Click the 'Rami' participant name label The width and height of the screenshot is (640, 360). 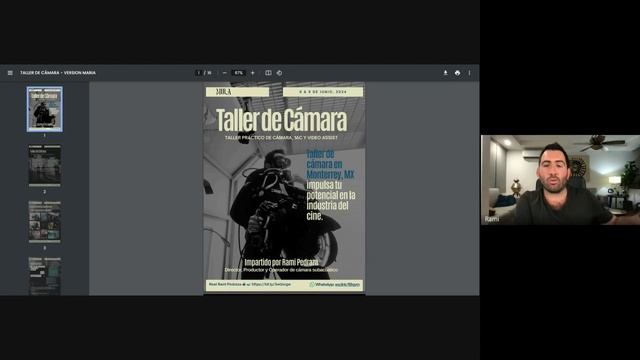point(492,219)
